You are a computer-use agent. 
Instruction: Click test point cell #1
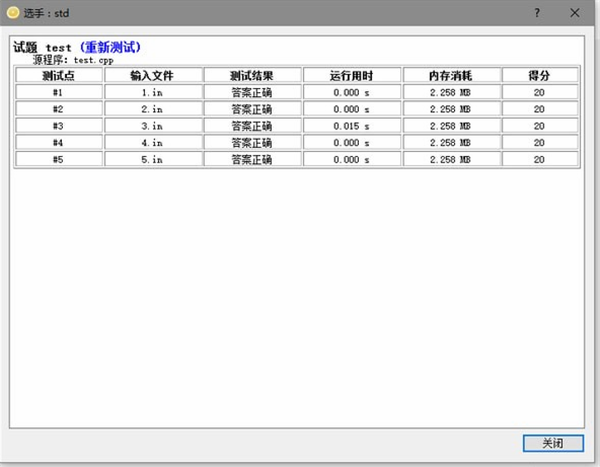59,92
